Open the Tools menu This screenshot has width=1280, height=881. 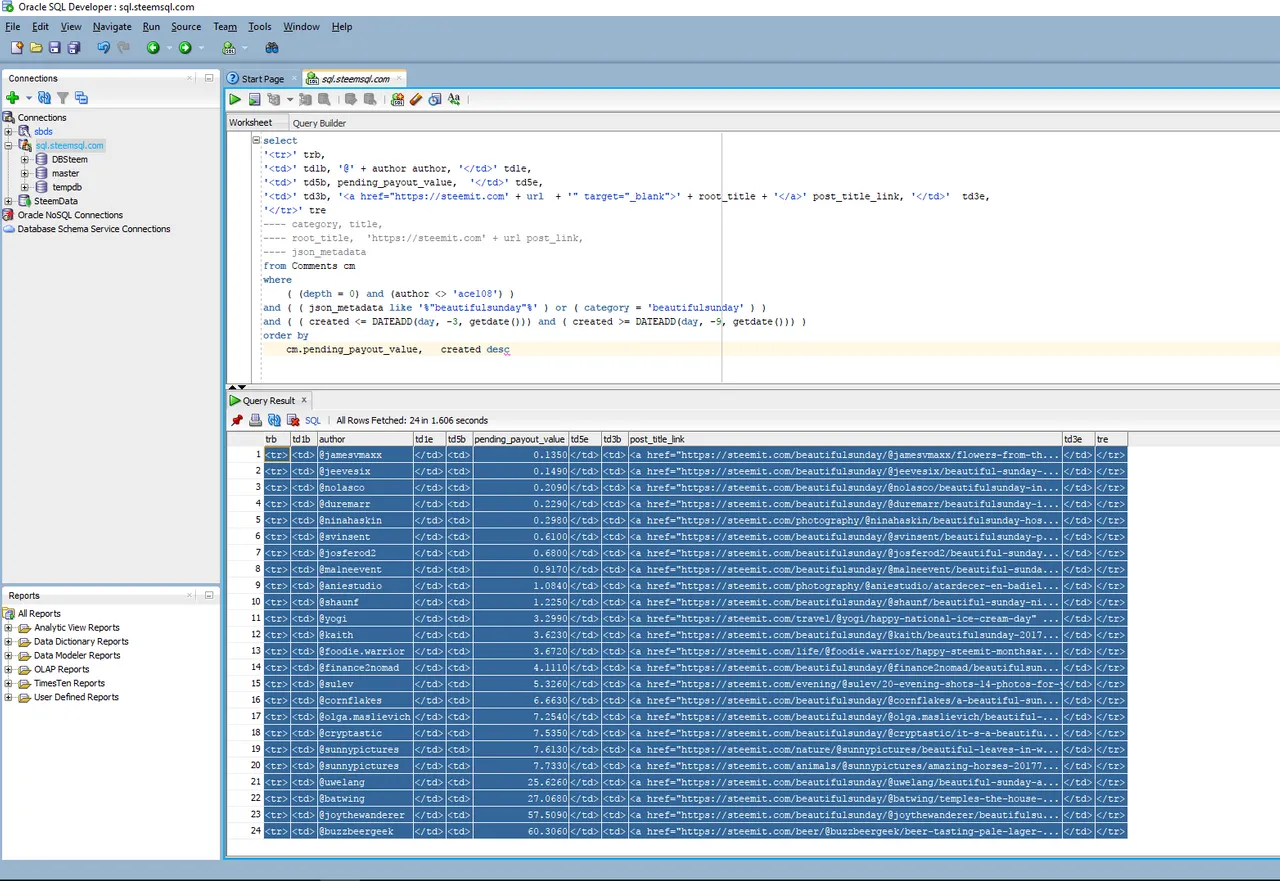pos(259,27)
